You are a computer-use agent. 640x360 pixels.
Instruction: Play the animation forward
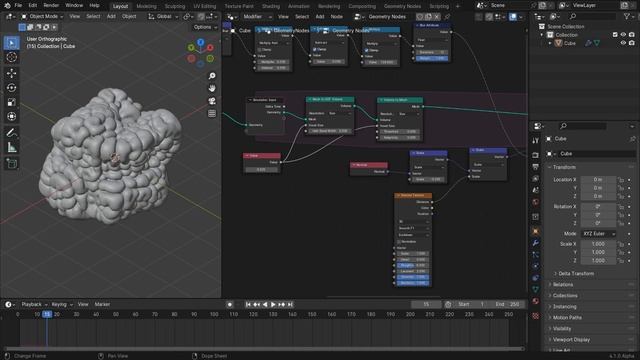pos(273,304)
